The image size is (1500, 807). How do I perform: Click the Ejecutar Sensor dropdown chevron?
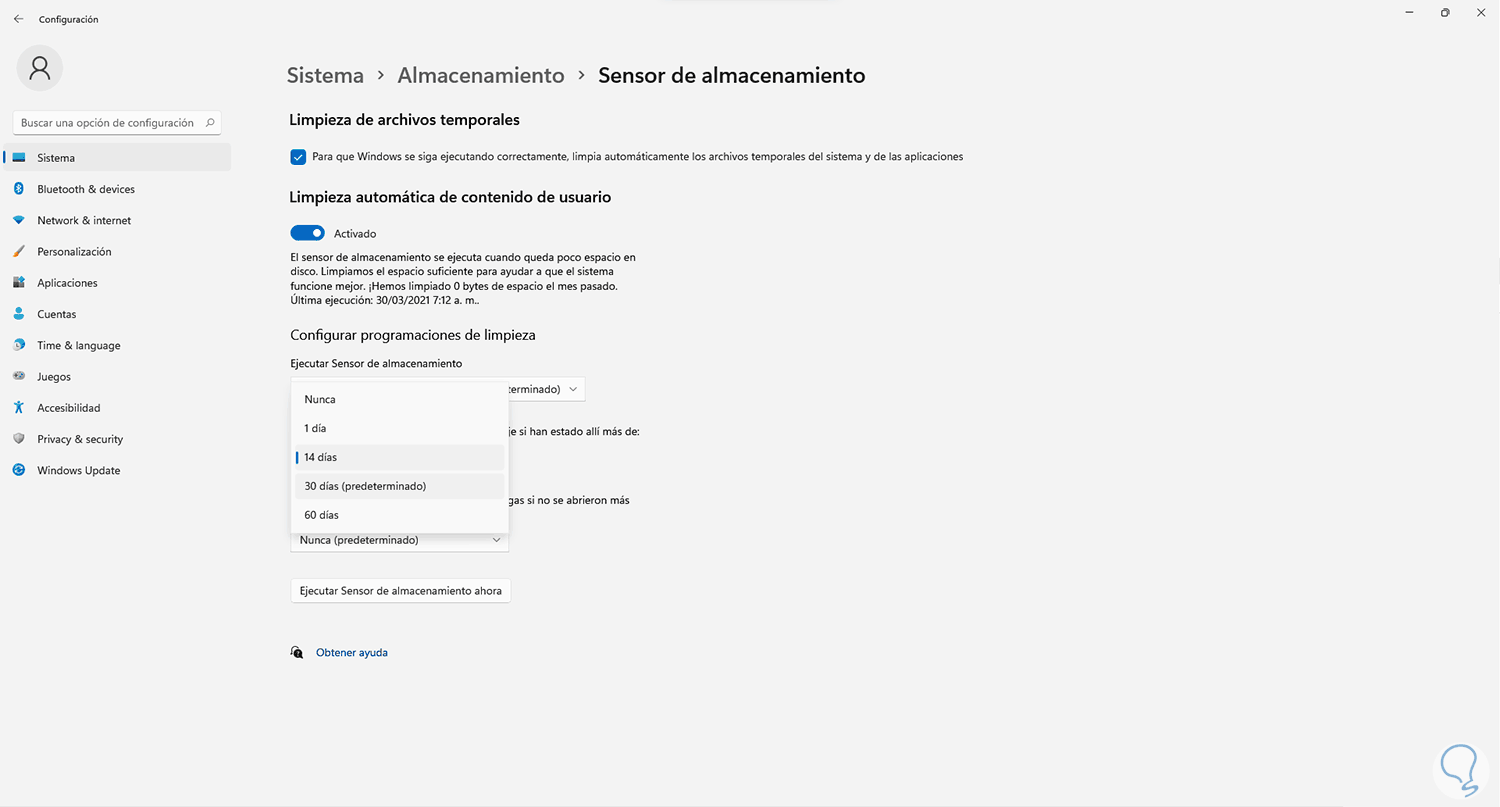[573, 389]
